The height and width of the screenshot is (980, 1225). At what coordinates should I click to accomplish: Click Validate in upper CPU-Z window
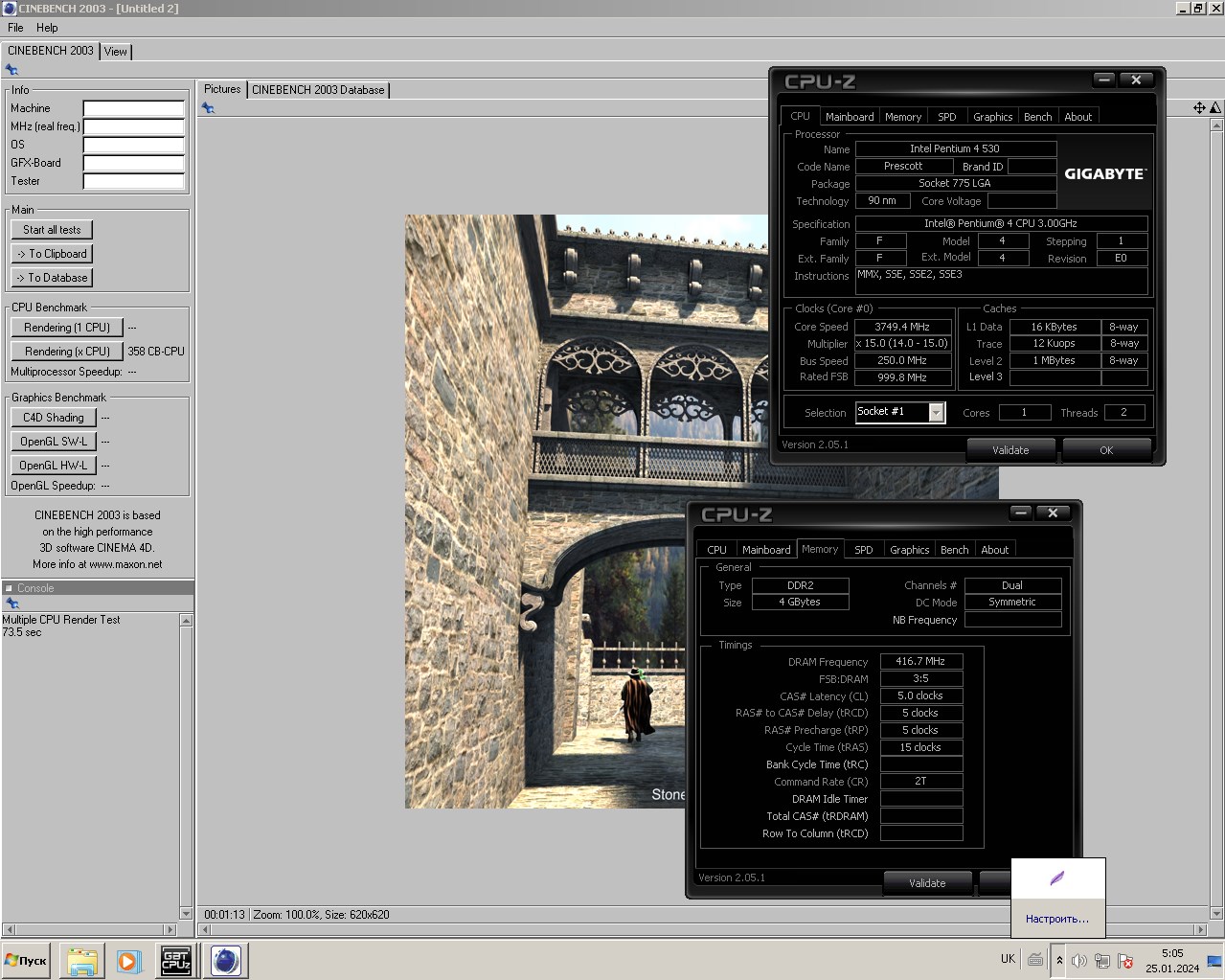pyautogui.click(x=1010, y=450)
